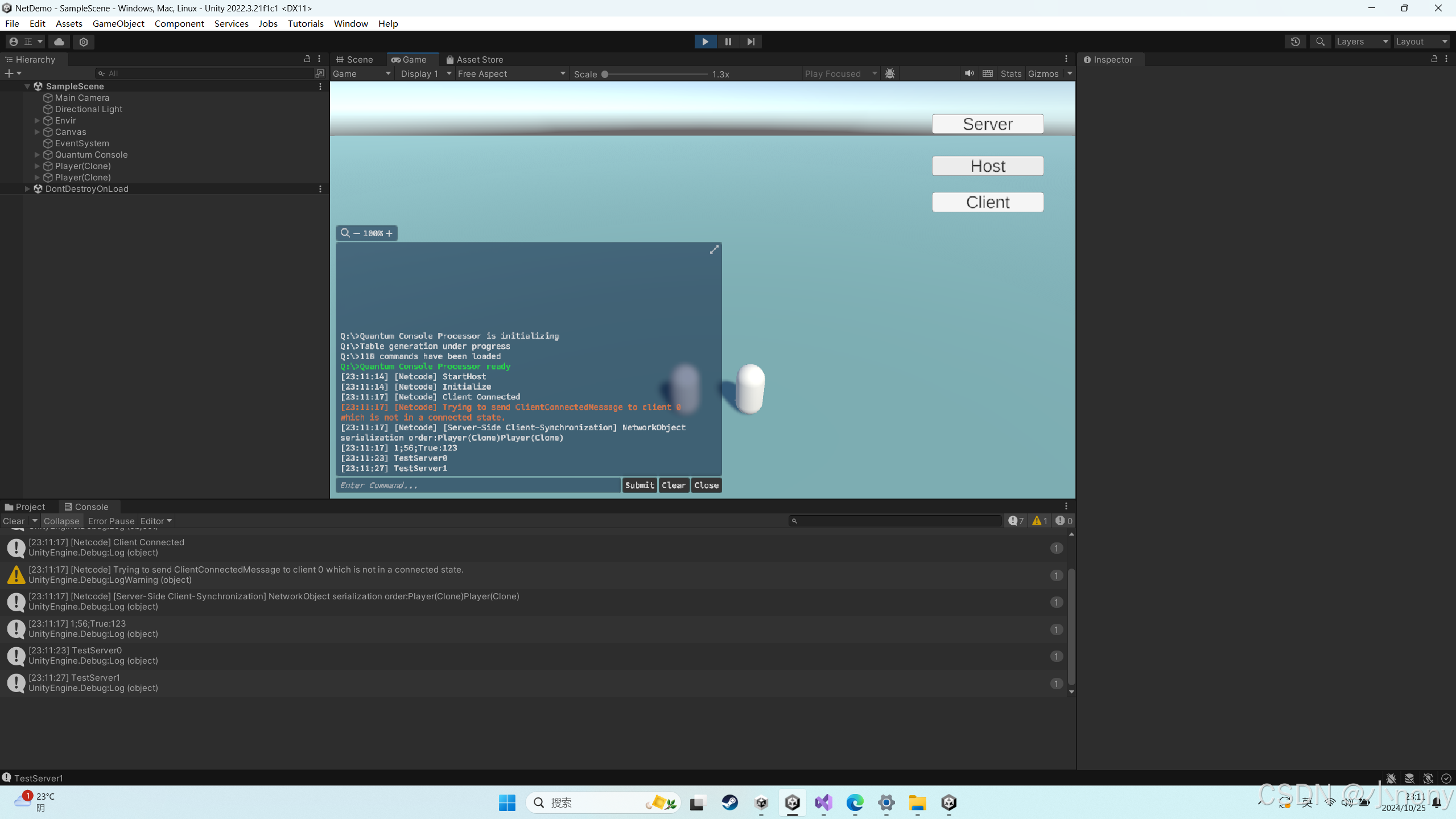Click the Enter Command input field
Viewport: 1456px width, 819px height.
pos(478,485)
